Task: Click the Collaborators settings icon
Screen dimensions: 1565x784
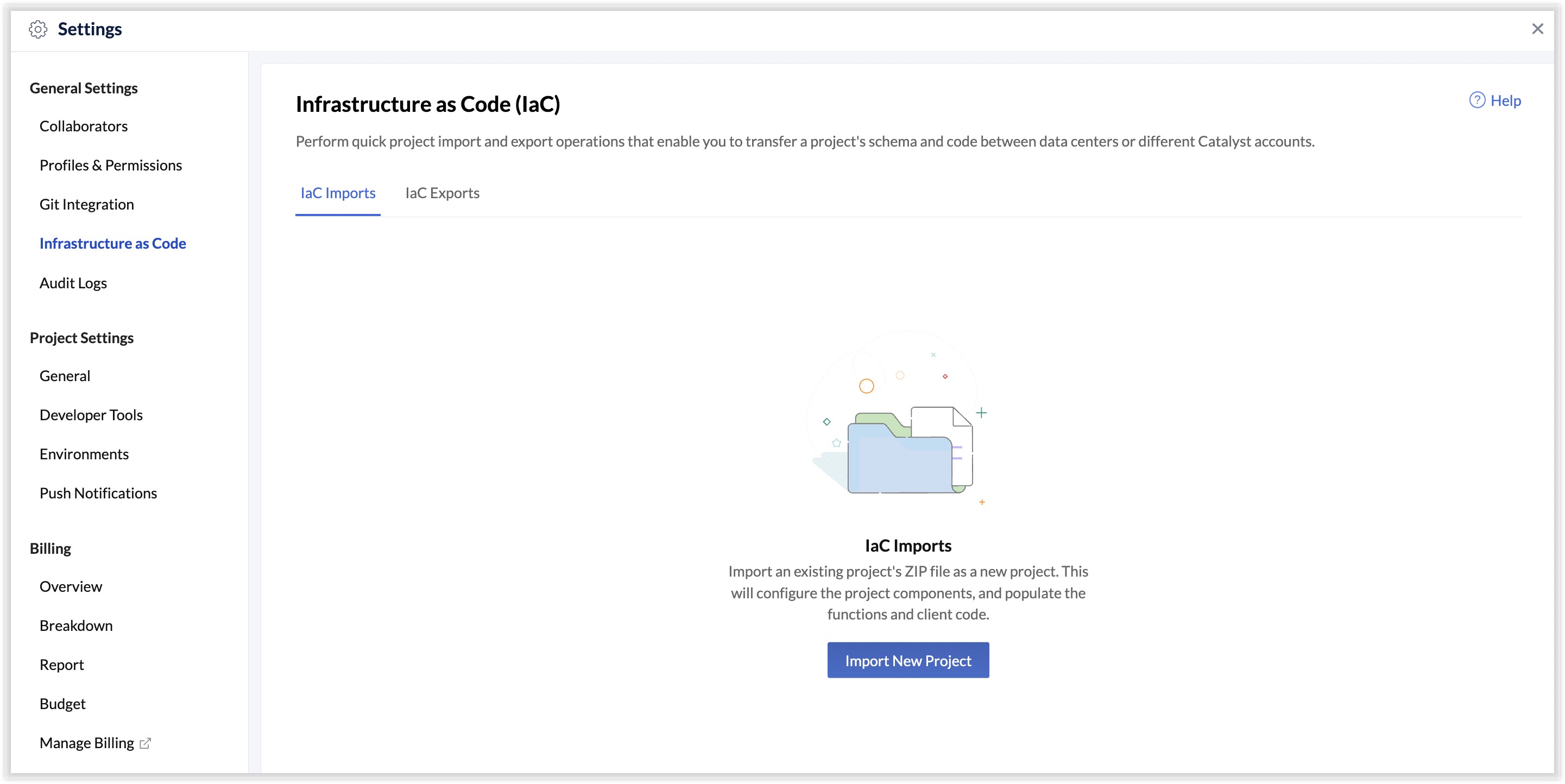Action: tap(83, 126)
